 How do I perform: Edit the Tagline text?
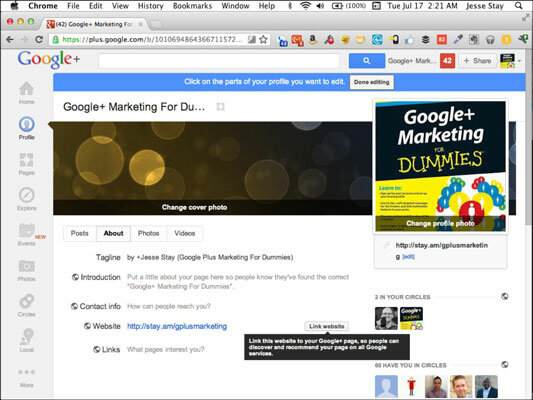pos(210,257)
